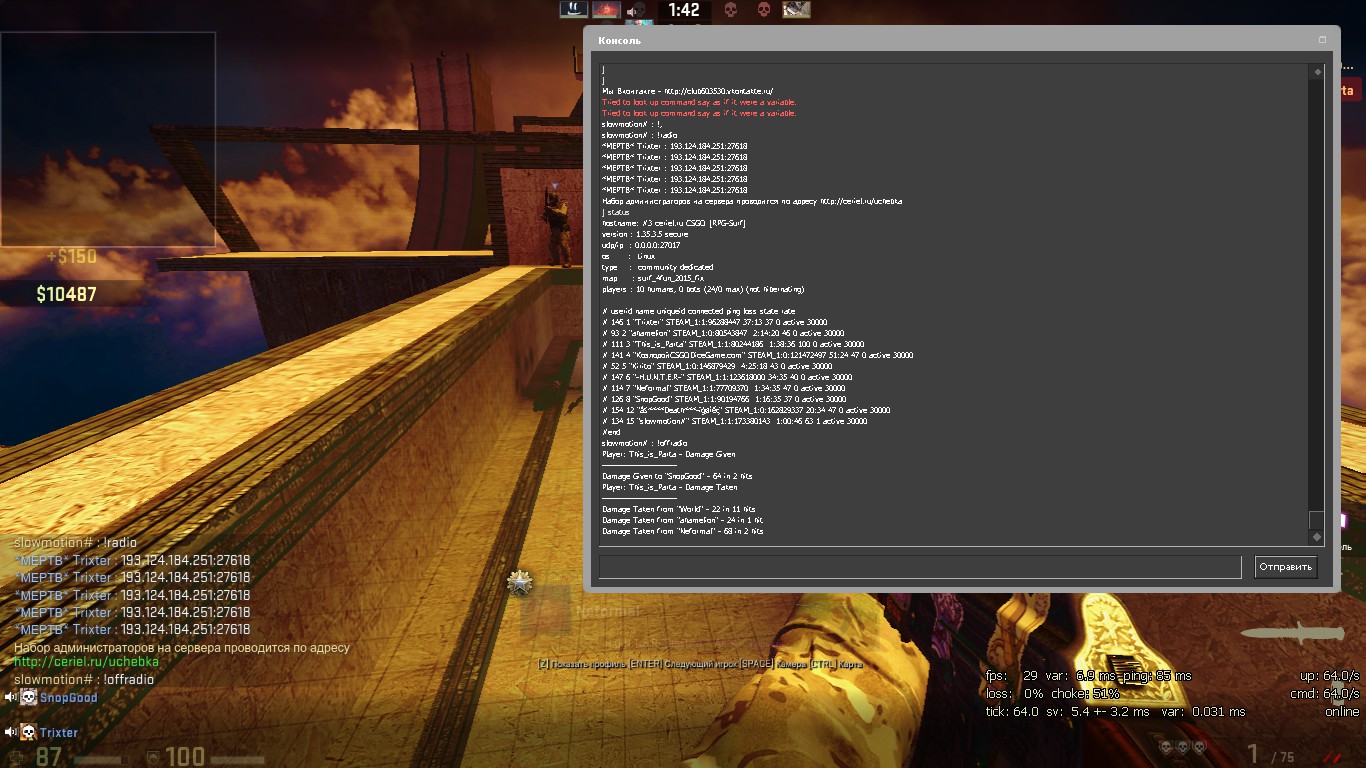The image size is (1366, 768).
Task: Click the console 'type : community dedicated' line
Action: (658, 267)
